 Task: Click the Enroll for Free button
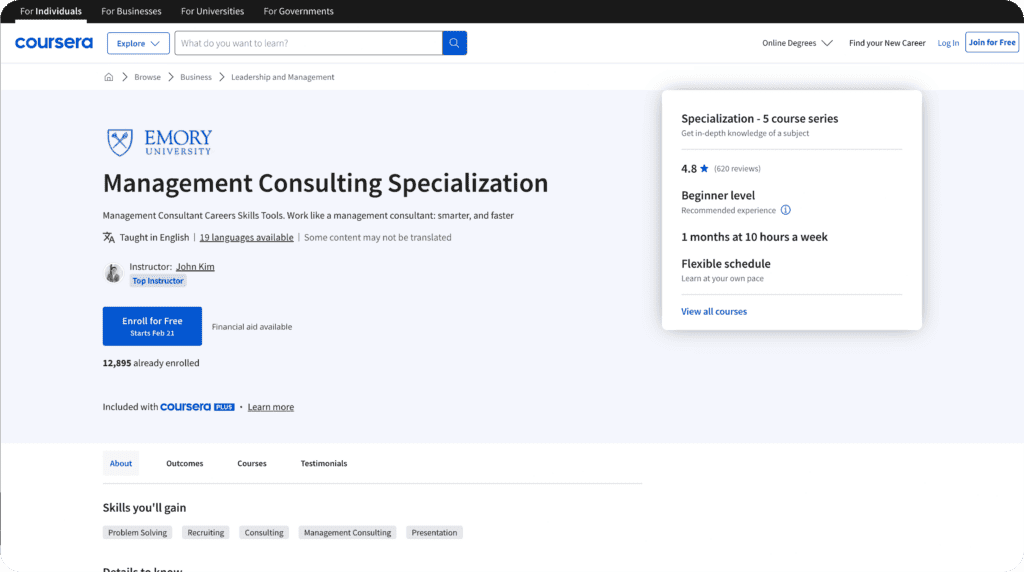pyautogui.click(x=152, y=326)
